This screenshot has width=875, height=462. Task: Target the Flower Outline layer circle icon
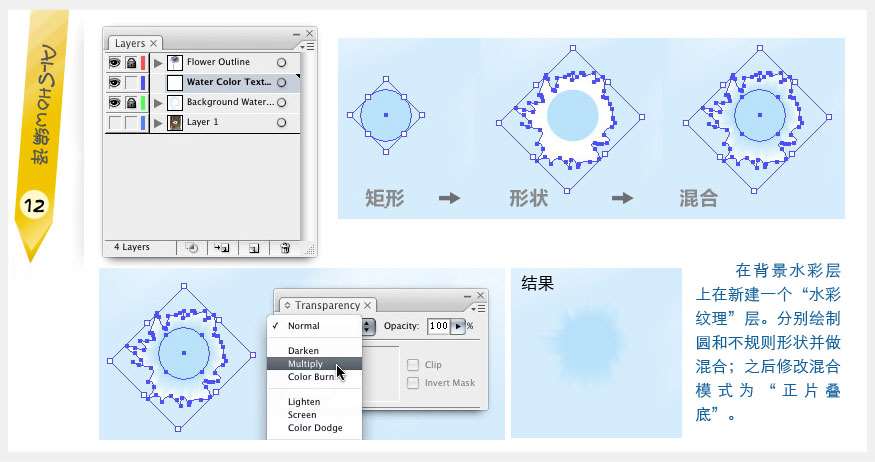tap(281, 62)
